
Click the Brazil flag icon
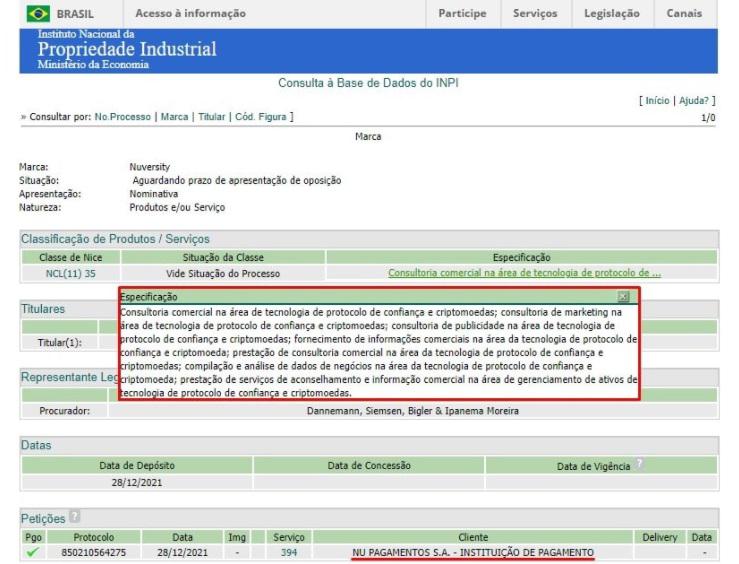pyautogui.click(x=38, y=14)
